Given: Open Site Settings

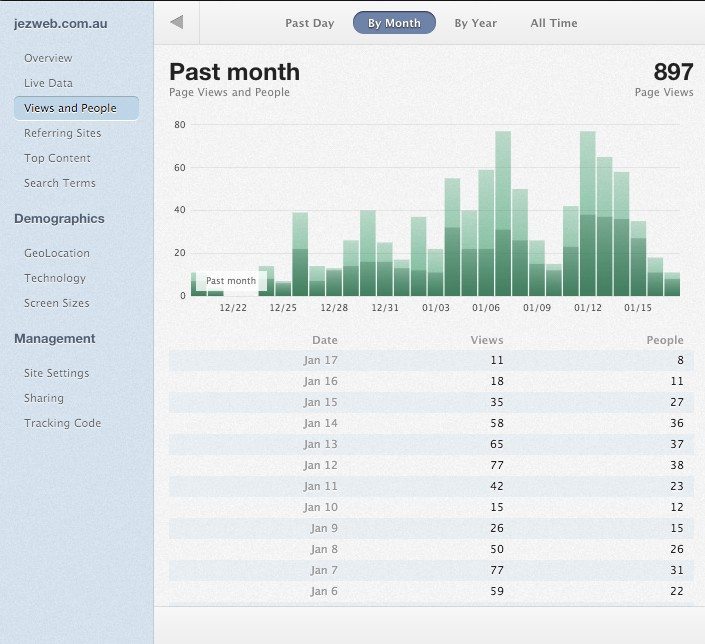Looking at the screenshot, I should pos(57,373).
